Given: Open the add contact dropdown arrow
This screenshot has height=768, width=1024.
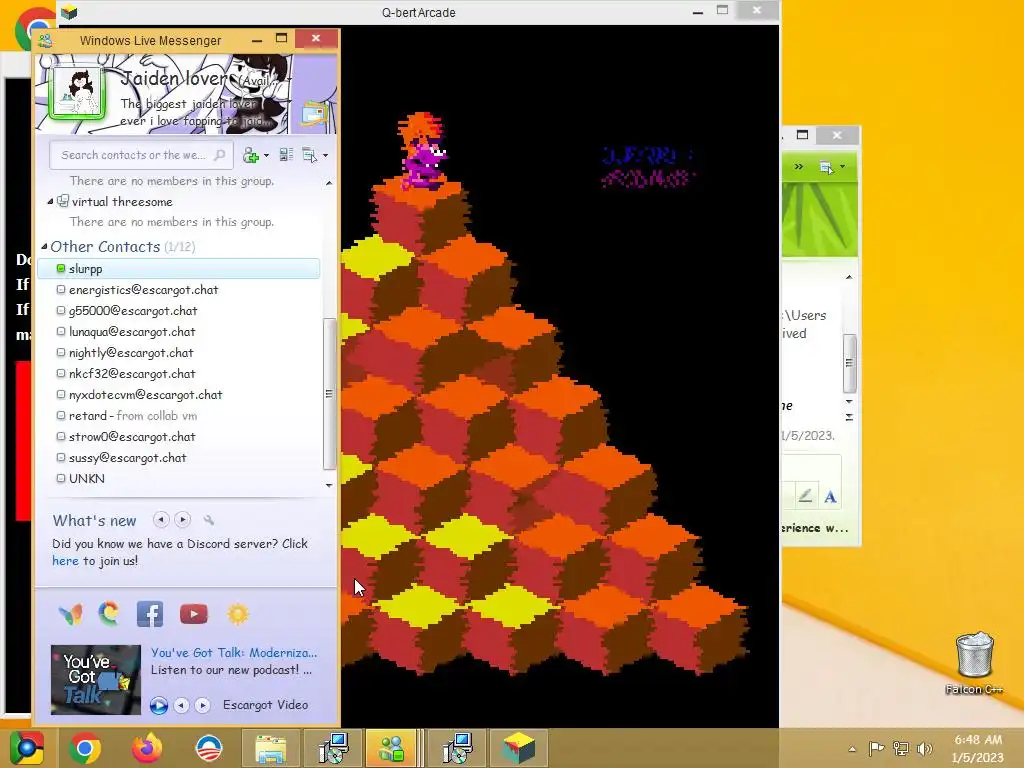Looking at the screenshot, I should click(266, 155).
